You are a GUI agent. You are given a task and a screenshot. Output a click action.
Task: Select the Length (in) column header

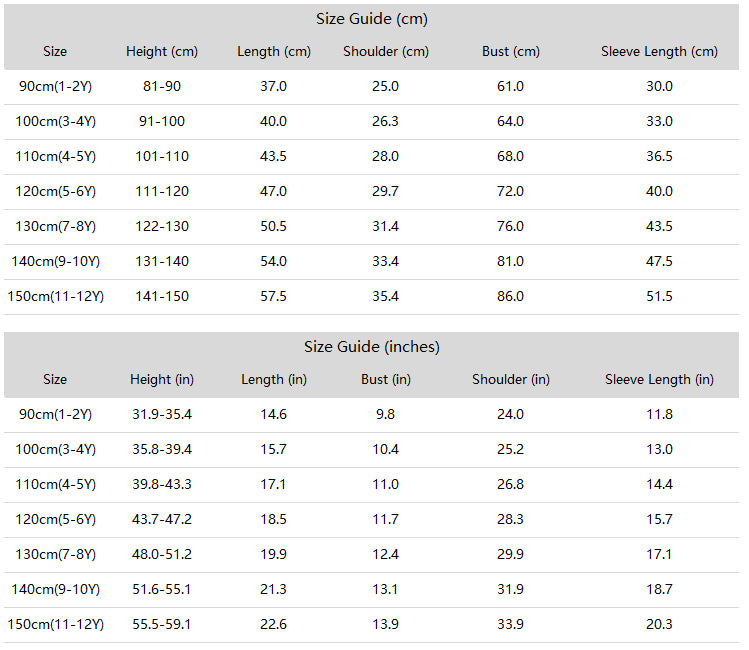[274, 380]
